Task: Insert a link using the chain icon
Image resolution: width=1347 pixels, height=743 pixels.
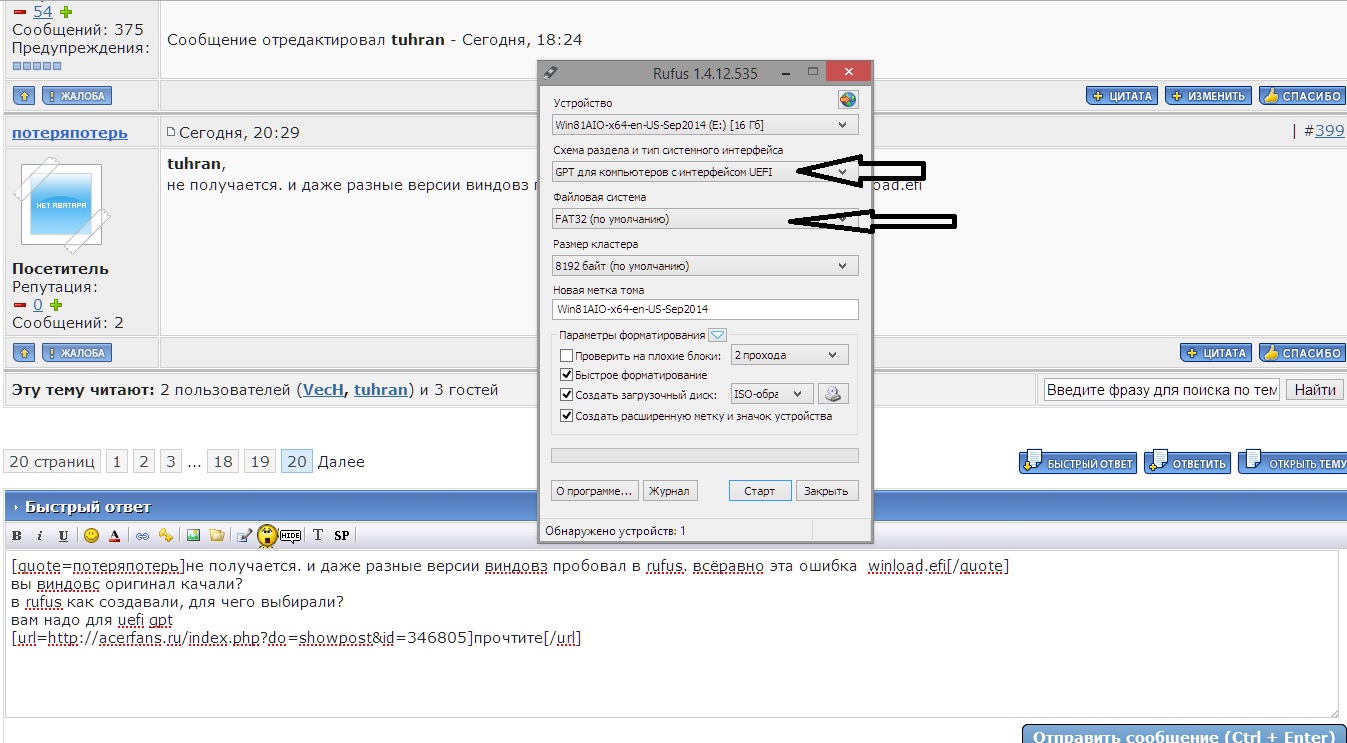Action: (x=142, y=536)
